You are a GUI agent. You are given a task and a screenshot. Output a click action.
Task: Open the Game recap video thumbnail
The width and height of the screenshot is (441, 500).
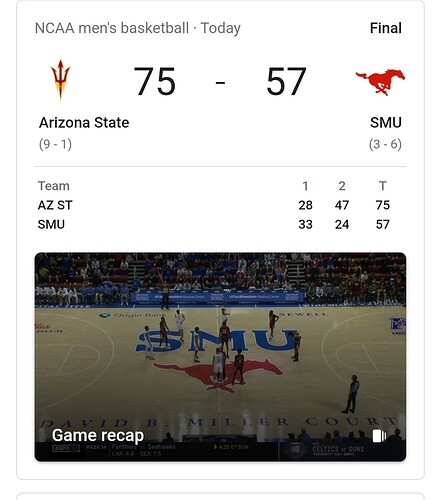pos(220,357)
